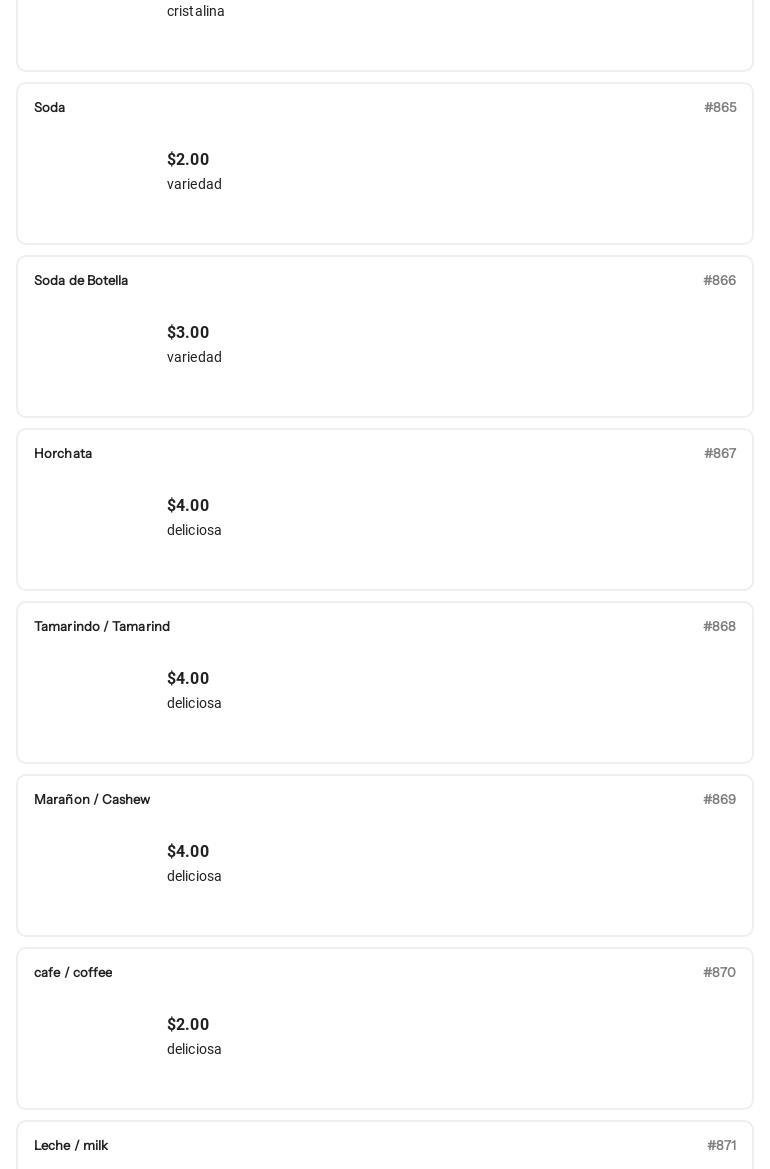Open the Soda de Botella item

(x=81, y=280)
